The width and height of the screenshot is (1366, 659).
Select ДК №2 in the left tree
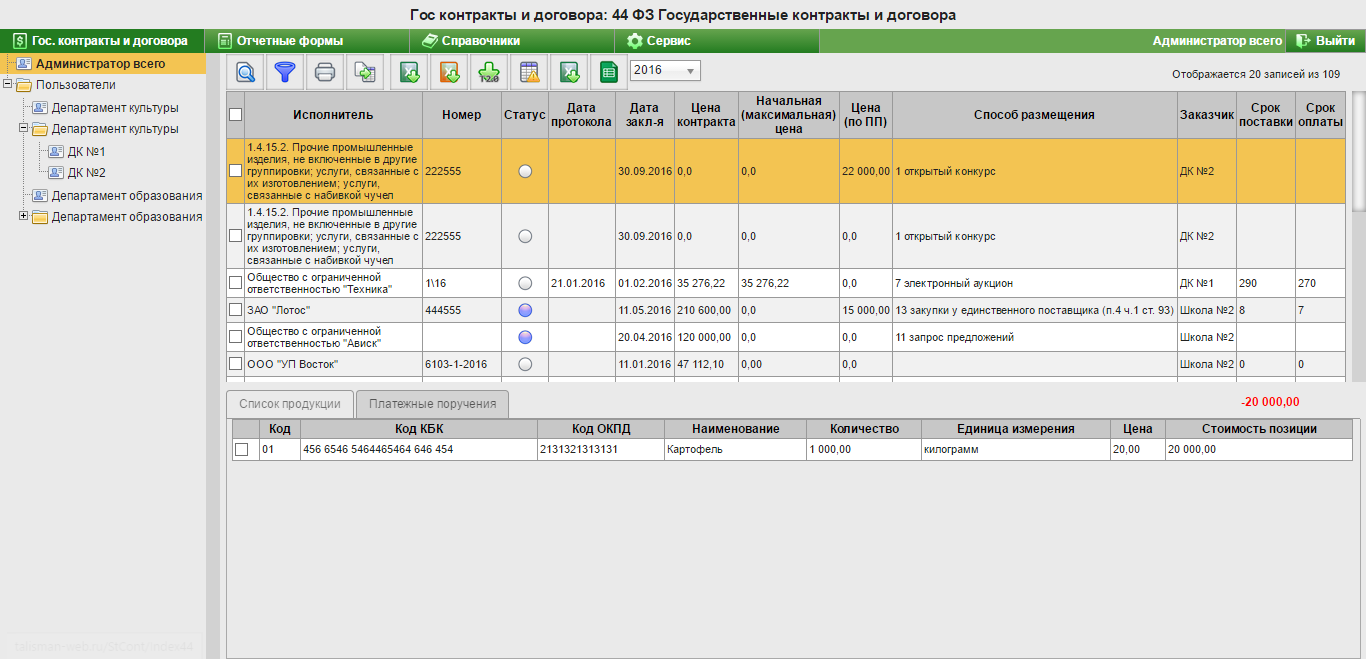[x=86, y=172]
